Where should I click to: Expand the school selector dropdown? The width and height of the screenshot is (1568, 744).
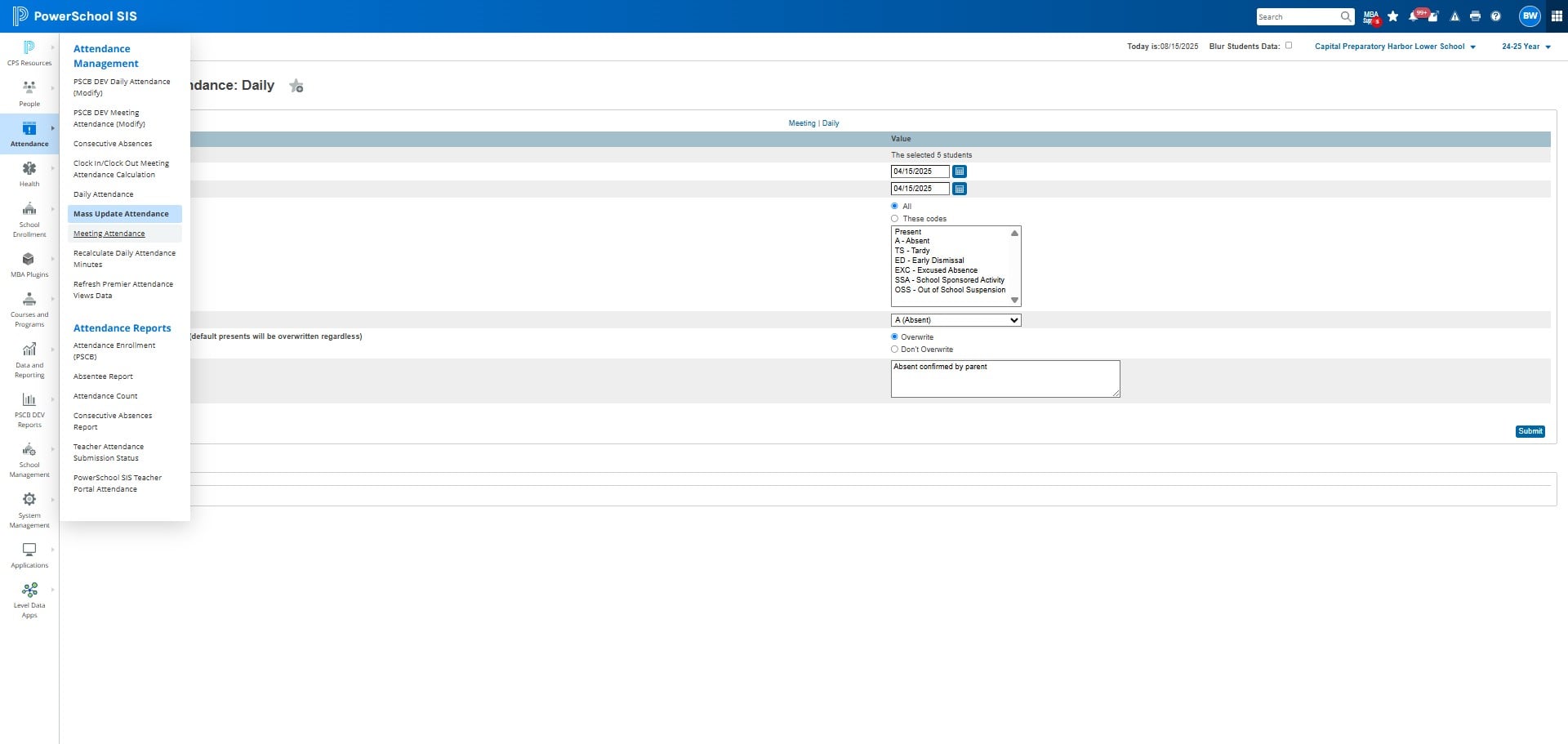coord(1395,47)
